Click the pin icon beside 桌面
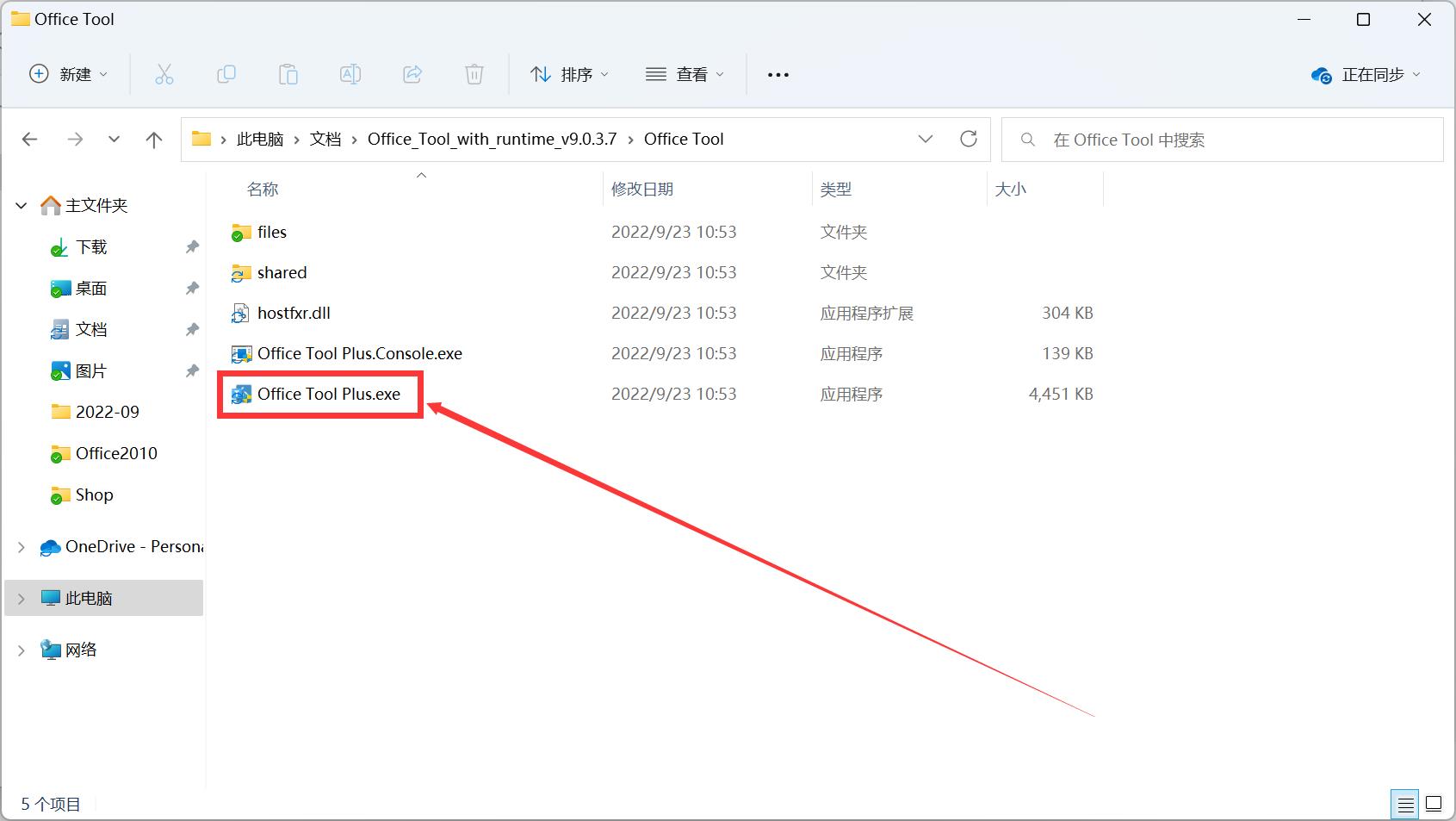This screenshot has width=1456, height=821. pyautogui.click(x=192, y=289)
